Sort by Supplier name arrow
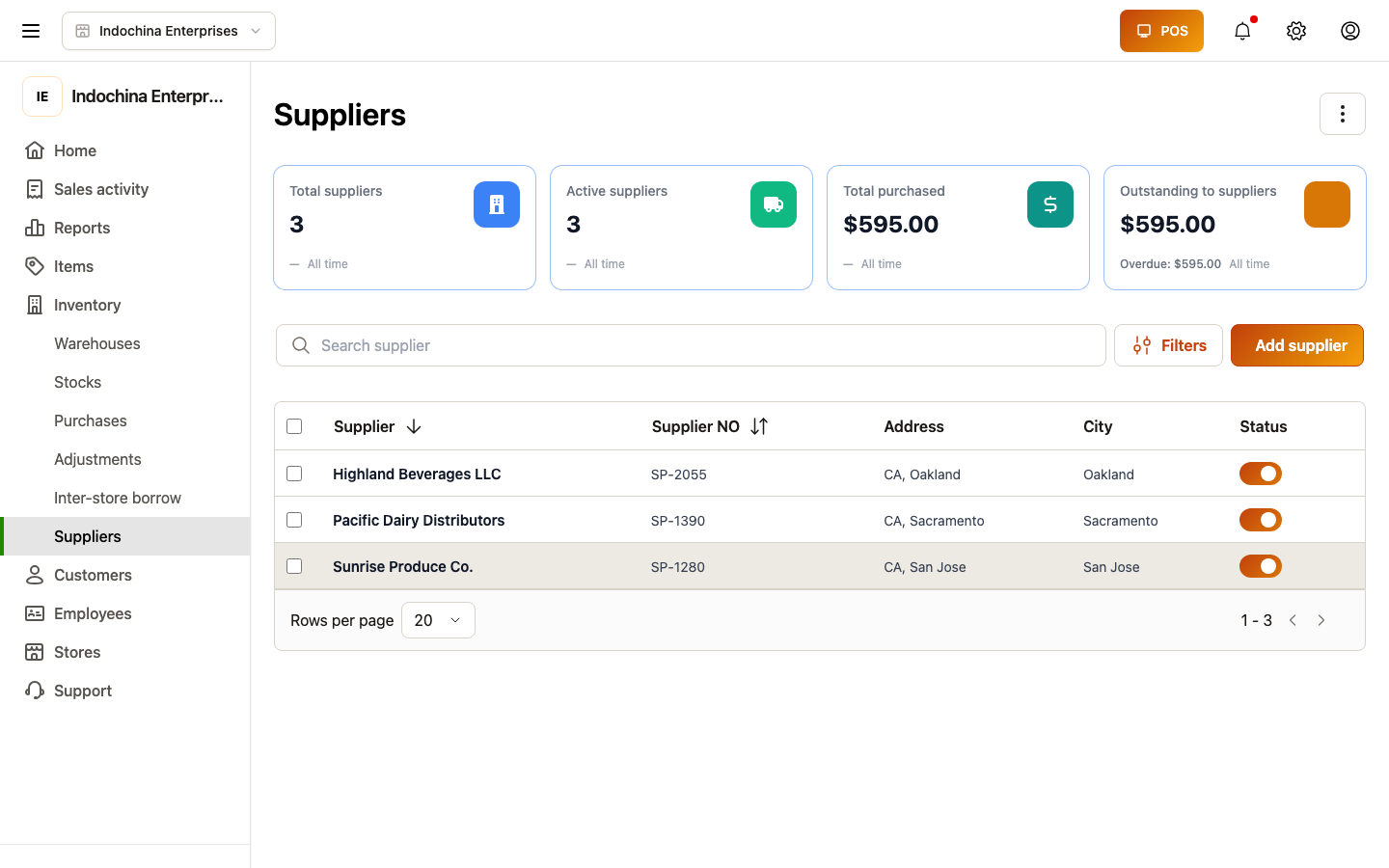This screenshot has height=868, width=1389. (x=414, y=426)
